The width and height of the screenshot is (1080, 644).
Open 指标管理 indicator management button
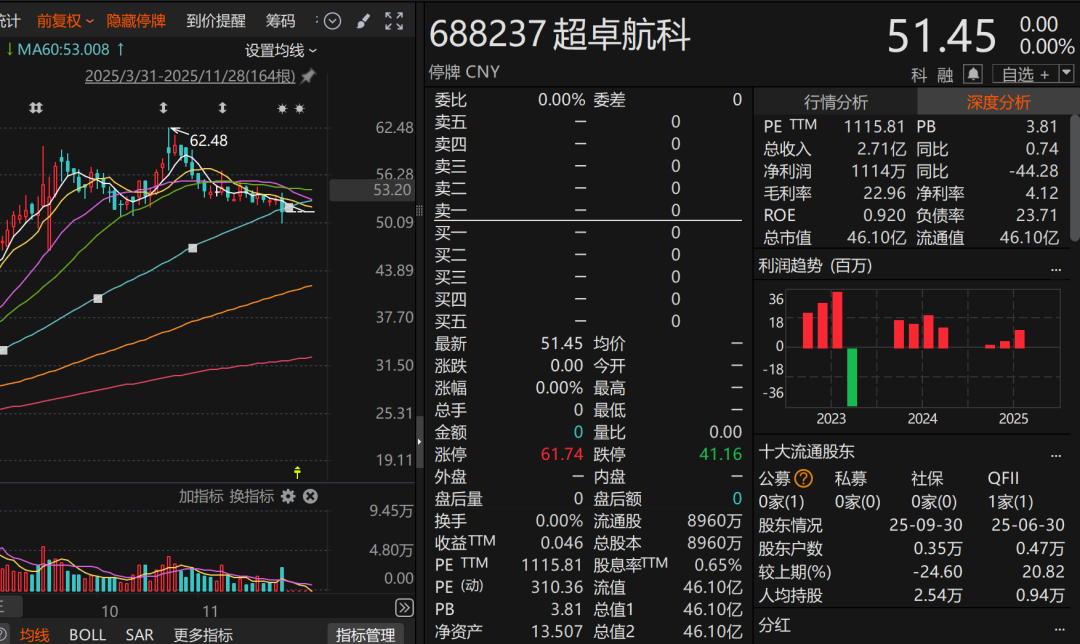coord(365,634)
